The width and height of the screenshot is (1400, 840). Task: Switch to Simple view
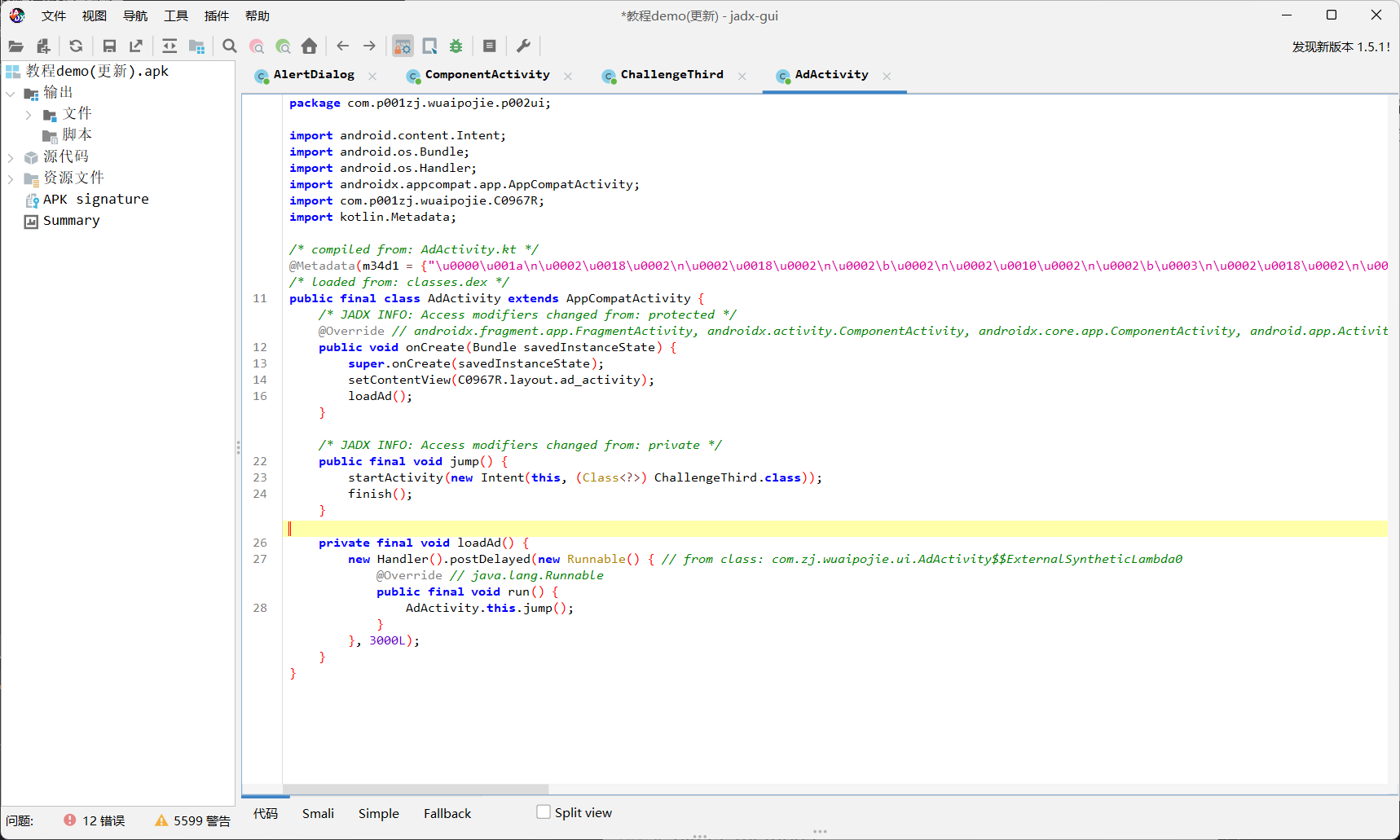point(378,813)
